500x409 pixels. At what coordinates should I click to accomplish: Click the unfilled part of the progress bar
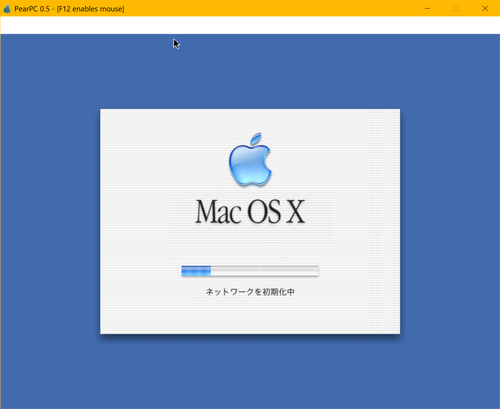[265, 271]
